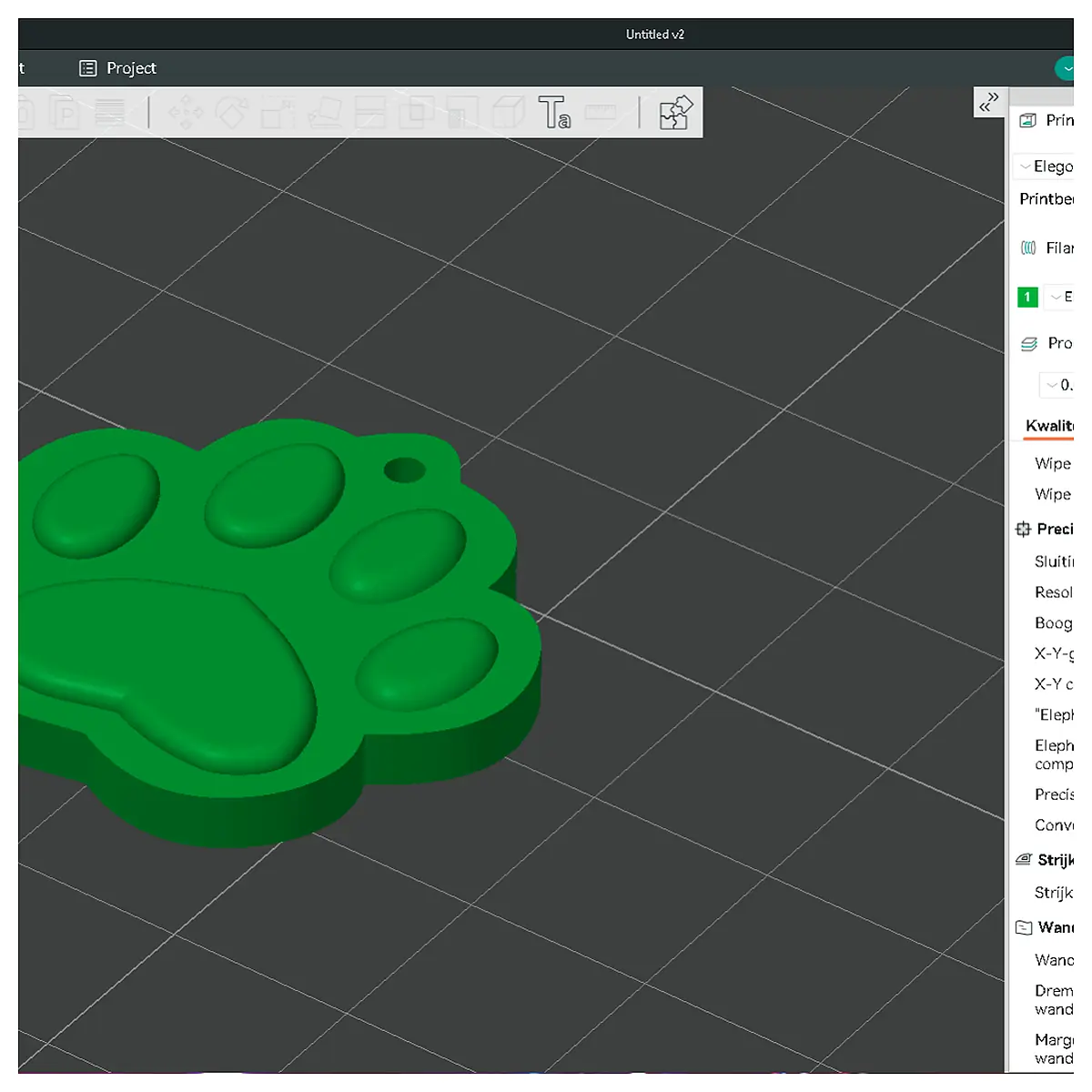Click green filament 1 color swatch
The height and width of the screenshot is (1092, 1092).
1027,297
